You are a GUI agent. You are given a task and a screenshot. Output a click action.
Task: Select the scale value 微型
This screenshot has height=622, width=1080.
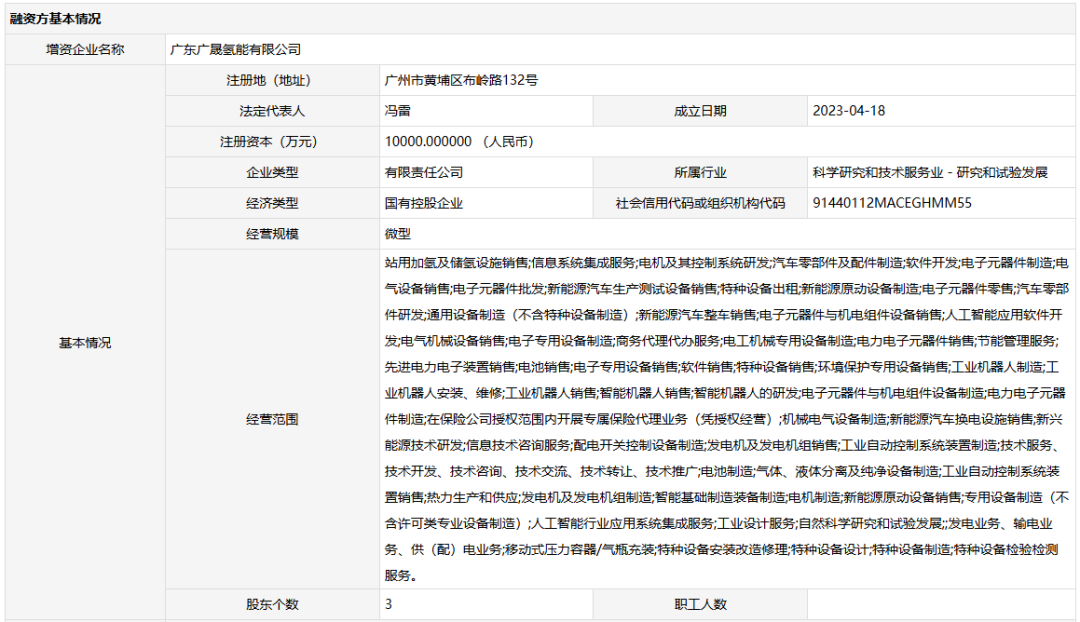[397, 234]
